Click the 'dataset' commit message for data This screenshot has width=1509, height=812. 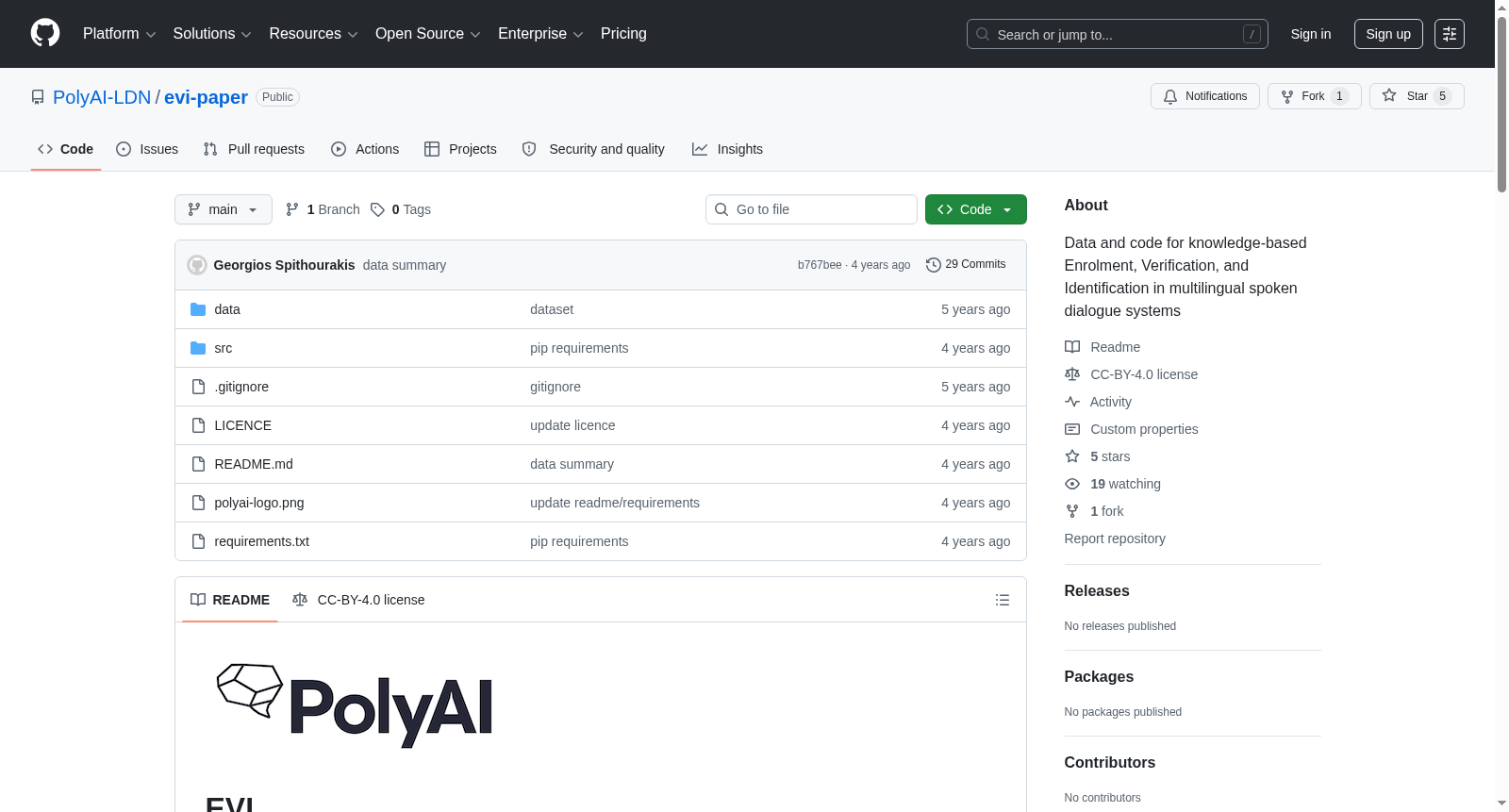(552, 309)
